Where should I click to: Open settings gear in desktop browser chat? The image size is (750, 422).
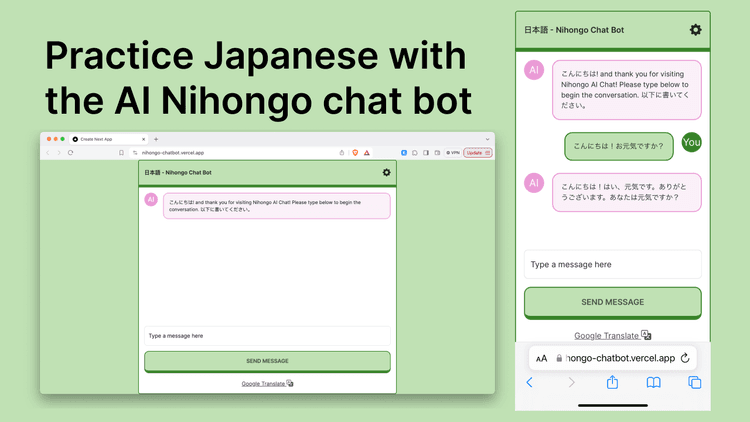(x=386, y=172)
